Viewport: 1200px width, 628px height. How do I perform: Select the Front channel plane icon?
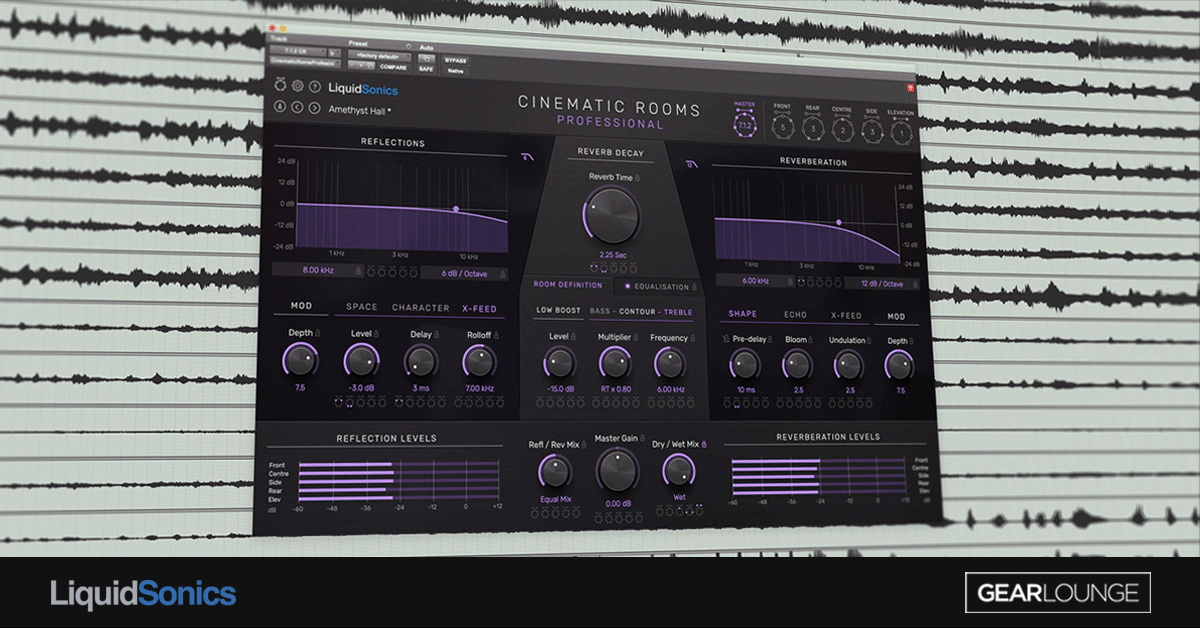click(x=782, y=127)
